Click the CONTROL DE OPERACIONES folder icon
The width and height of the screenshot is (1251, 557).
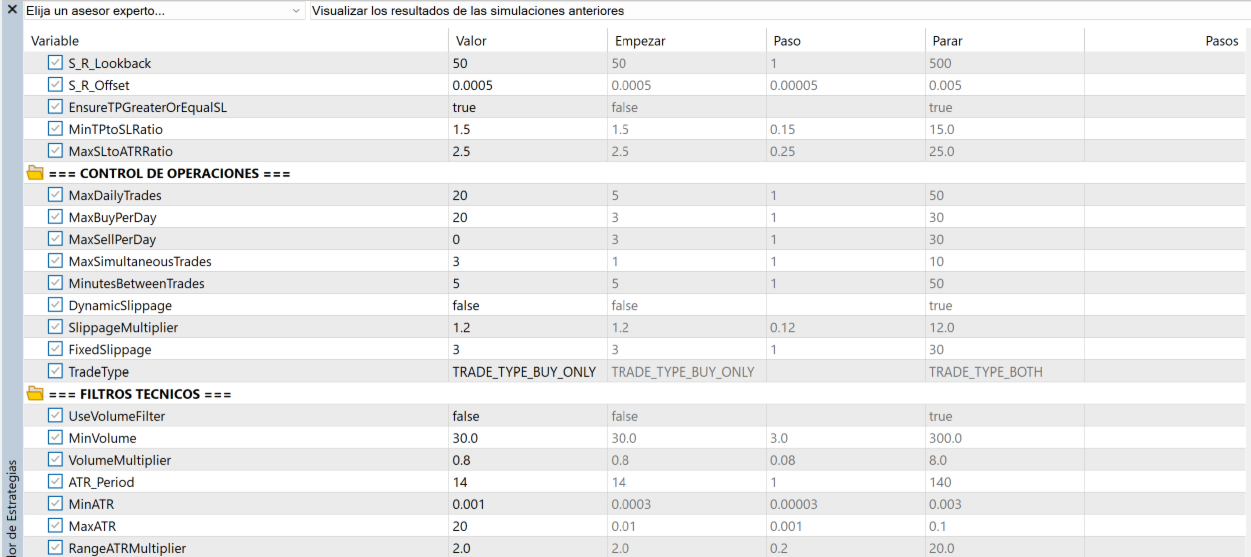coord(35,173)
